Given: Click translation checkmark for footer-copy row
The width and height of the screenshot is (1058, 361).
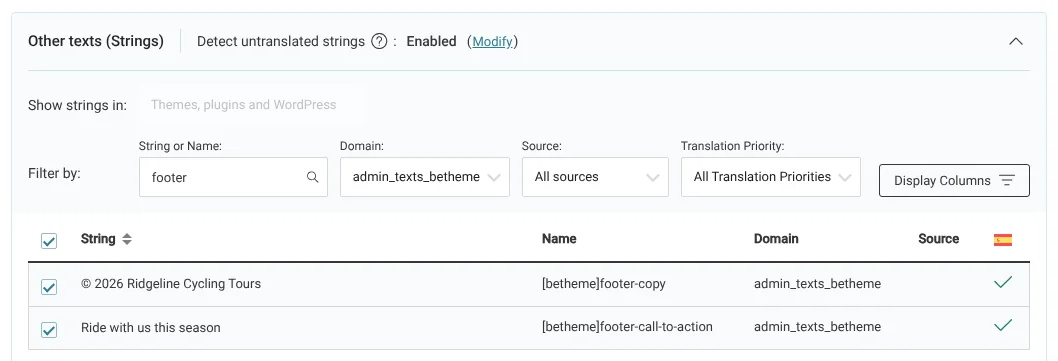Looking at the screenshot, I should [x=1003, y=283].
